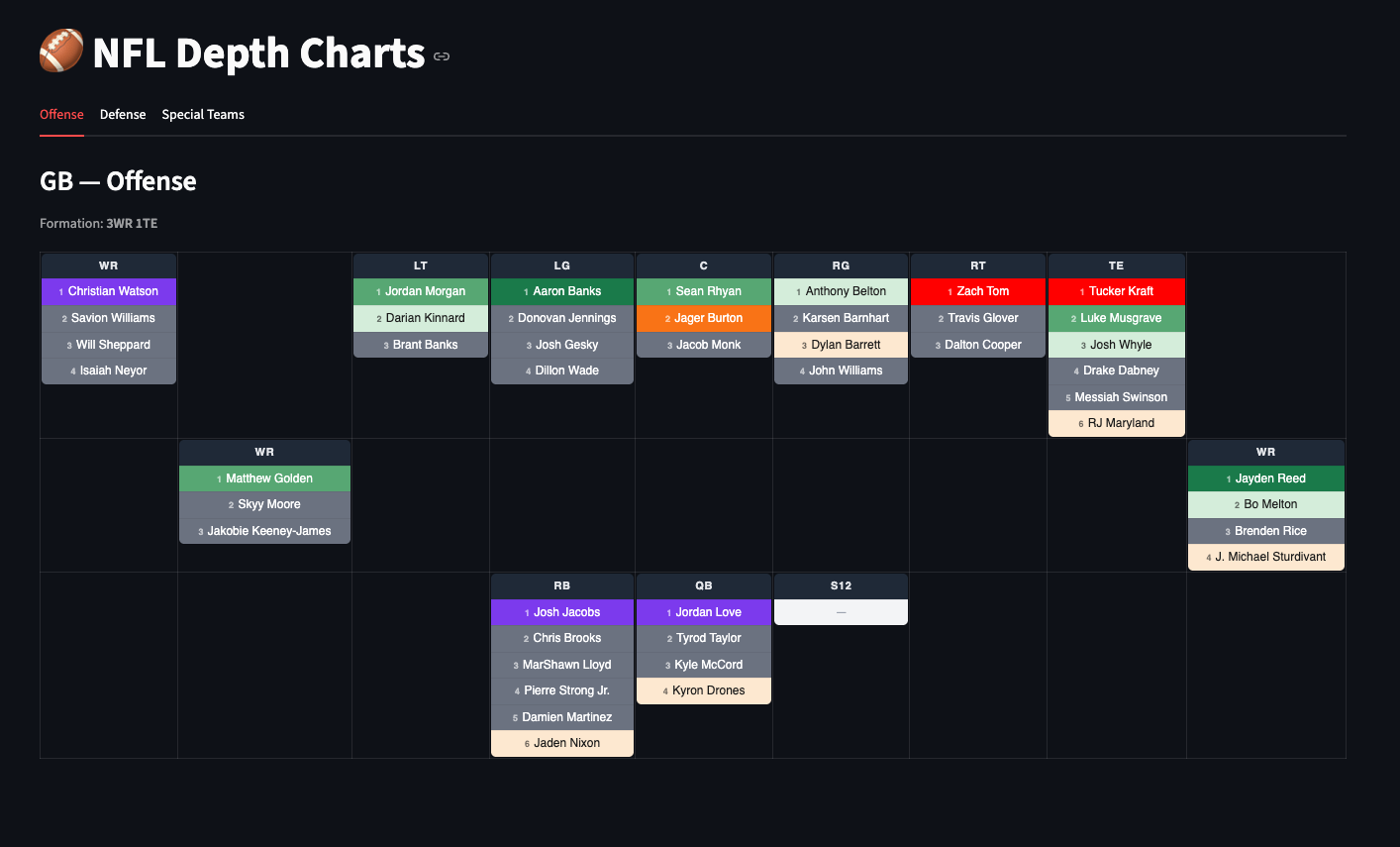Select red Zach Tom cell

tap(978, 291)
